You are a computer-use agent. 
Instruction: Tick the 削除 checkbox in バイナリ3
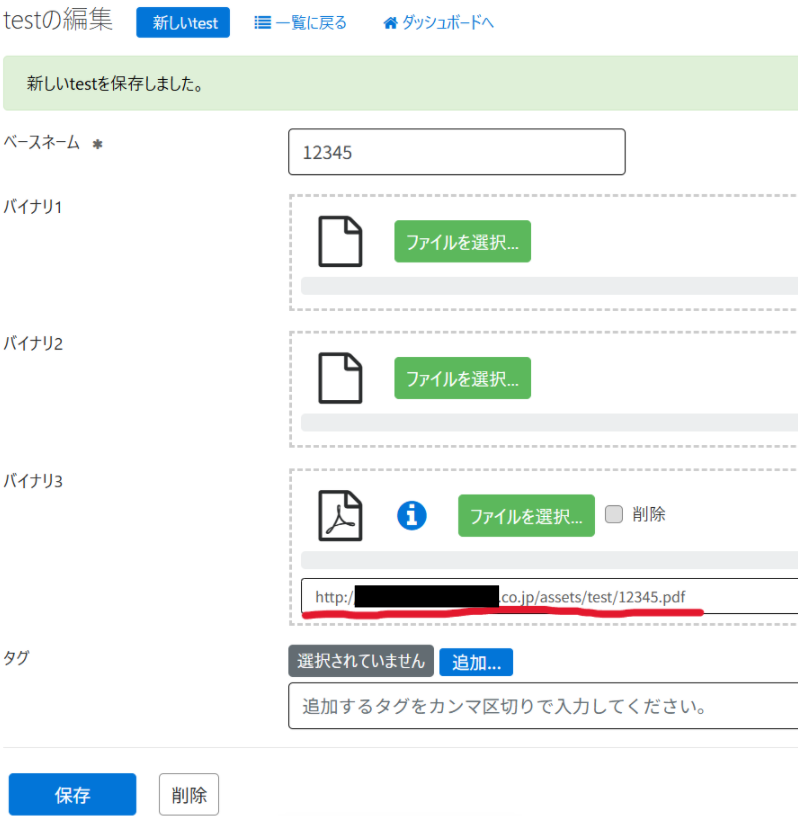point(614,514)
